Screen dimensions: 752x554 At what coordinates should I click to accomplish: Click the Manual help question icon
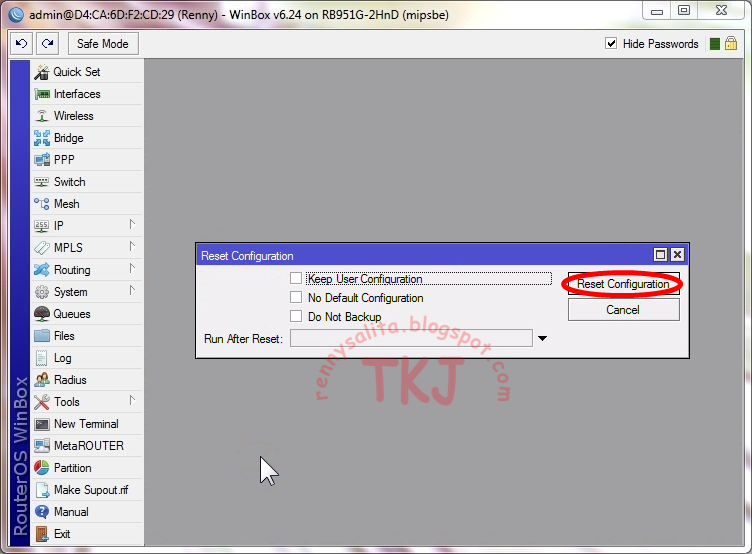(42, 512)
